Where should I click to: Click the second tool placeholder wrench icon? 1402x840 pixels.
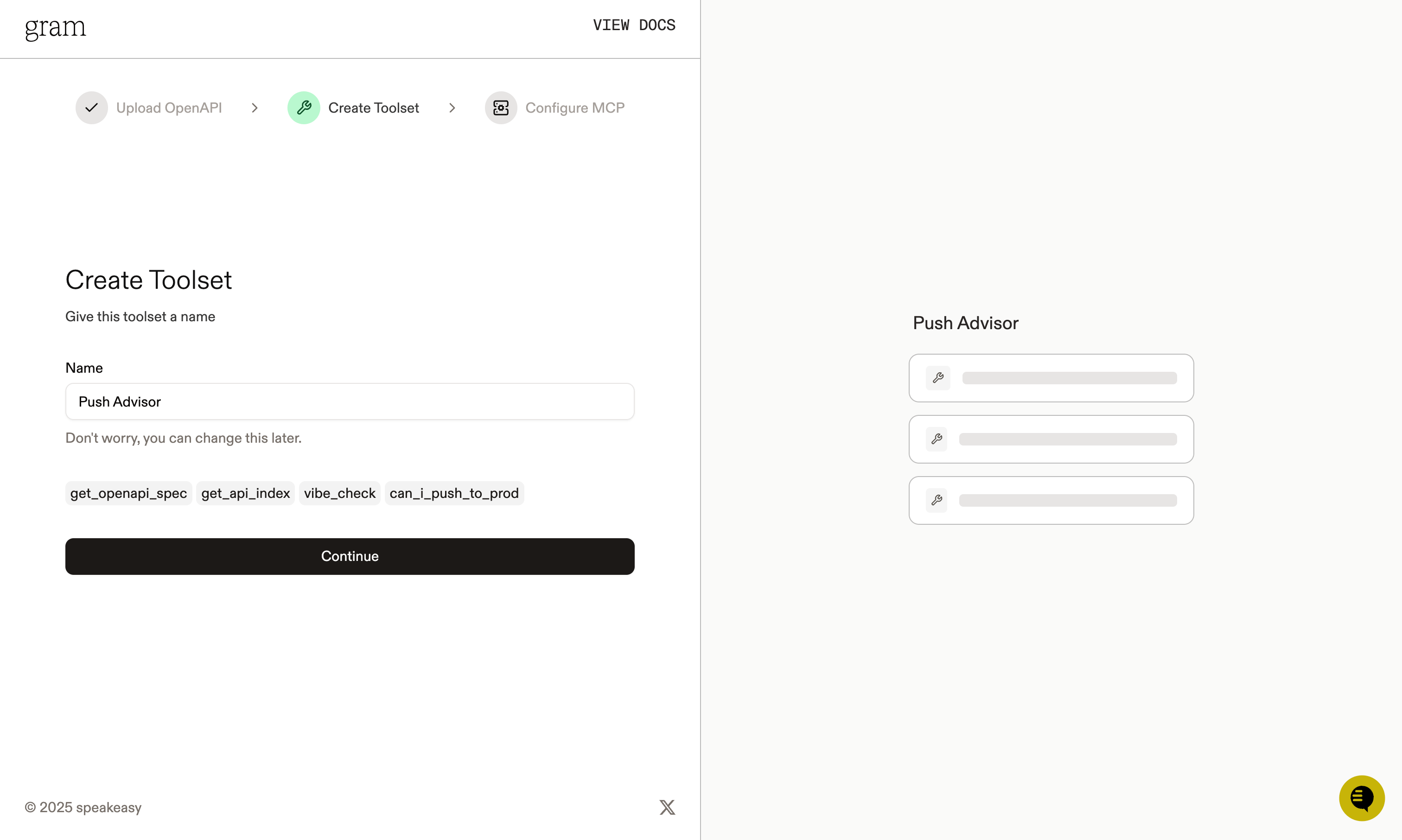point(937,439)
